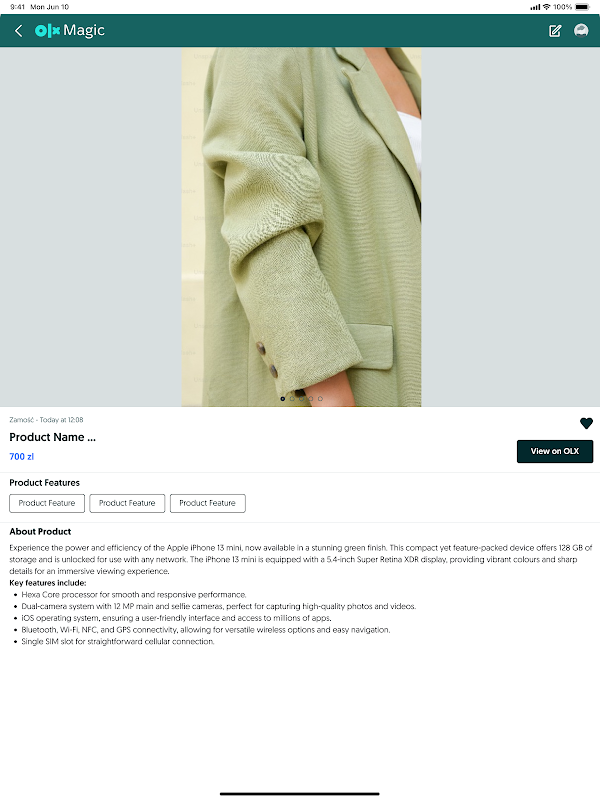The width and height of the screenshot is (600, 800).
Task: Click the truncated Product Name title
Action: [x=53, y=437]
